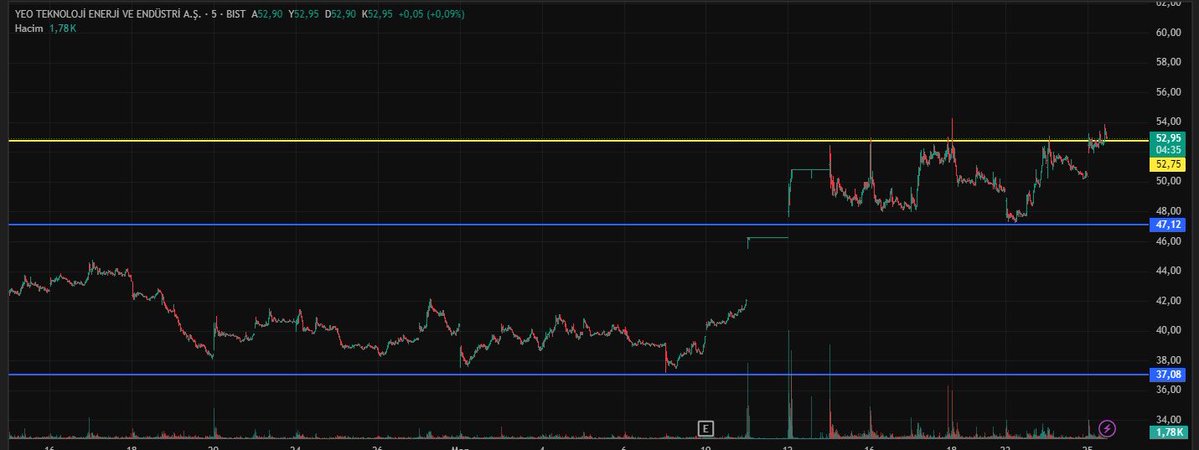Click the K52,95 close value in legend

click(x=377, y=15)
